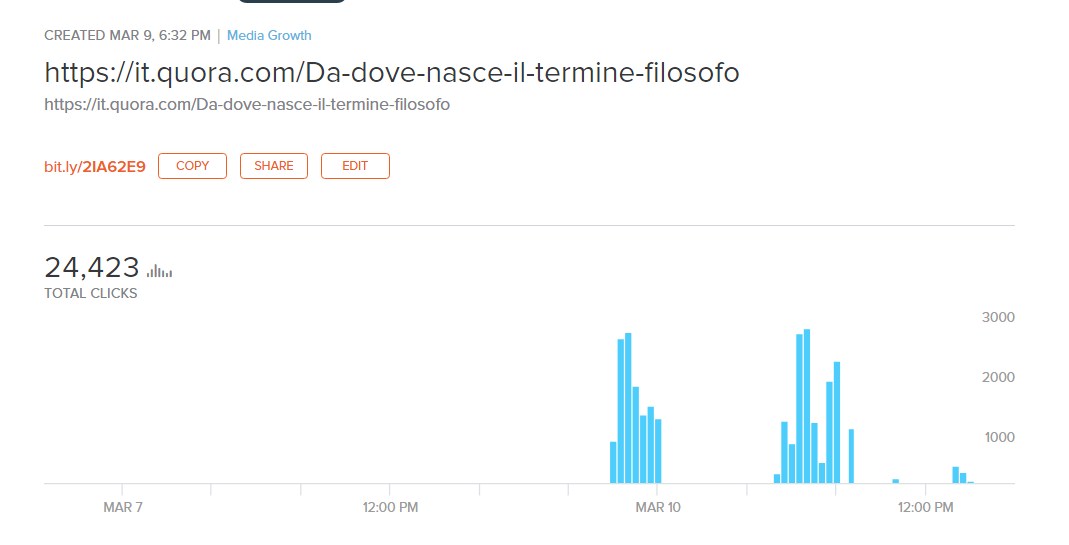
Task: Click the left 12:00 PM axis label
Action: click(390, 508)
